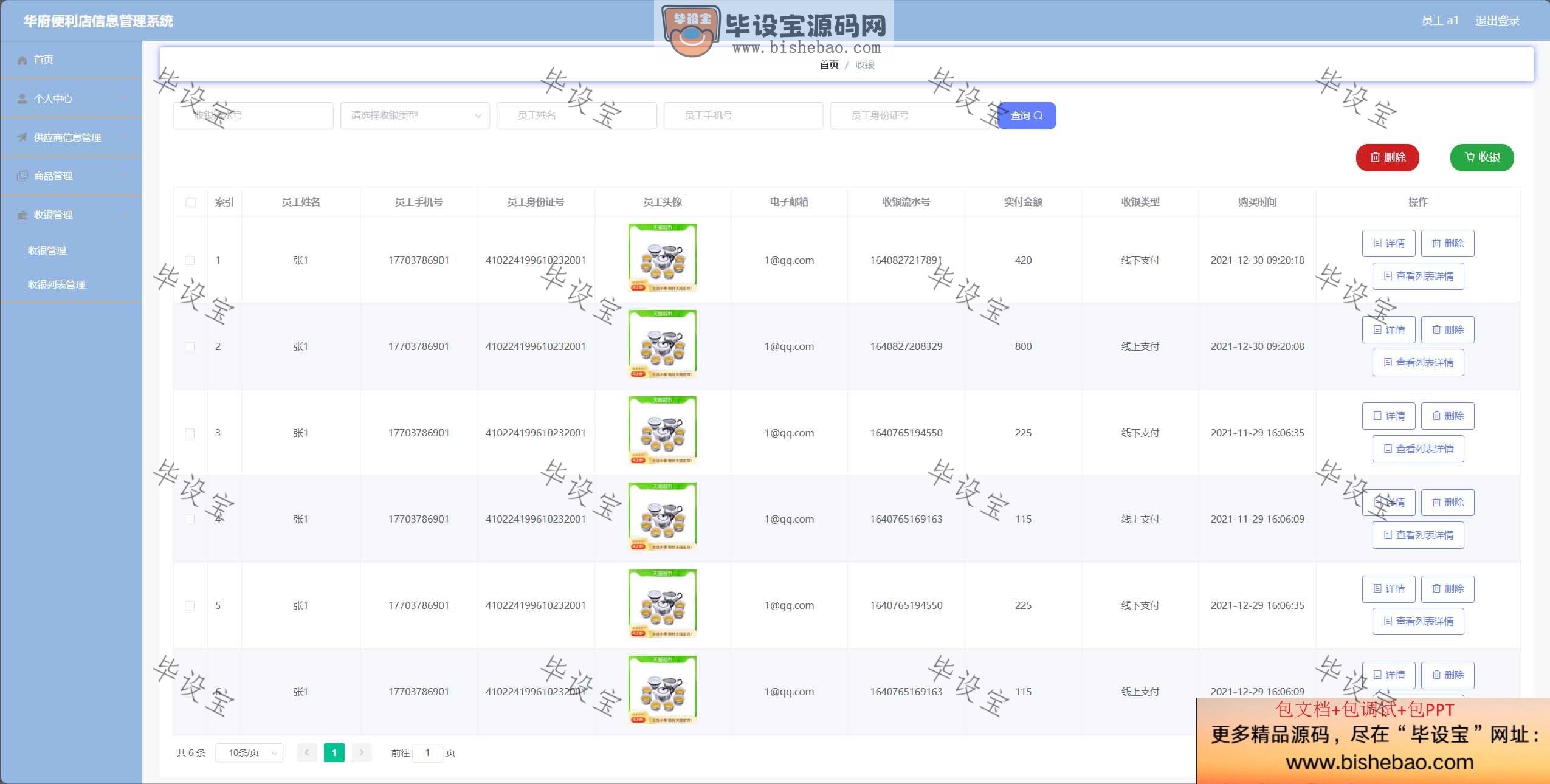Image resolution: width=1550 pixels, height=784 pixels.
Task: Click the red 删除 batch delete button
Action: point(1388,157)
